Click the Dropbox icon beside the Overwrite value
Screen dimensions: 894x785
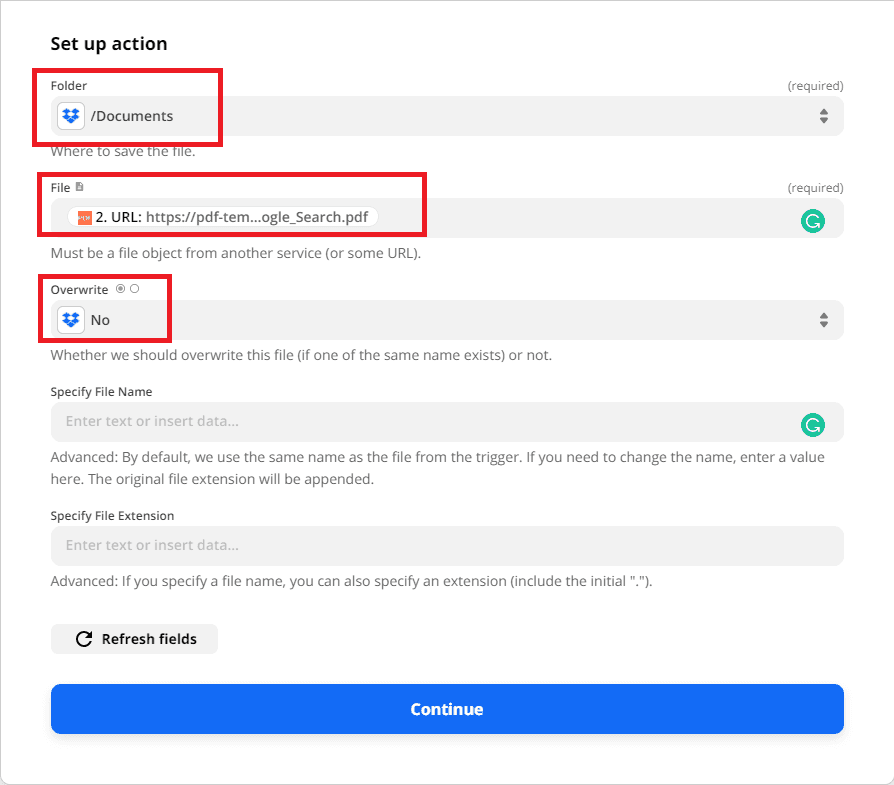point(70,319)
